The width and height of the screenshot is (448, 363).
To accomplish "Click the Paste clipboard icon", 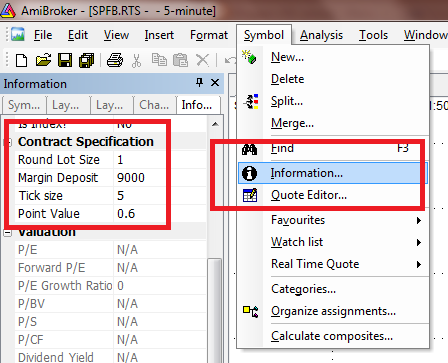I will [180, 60].
